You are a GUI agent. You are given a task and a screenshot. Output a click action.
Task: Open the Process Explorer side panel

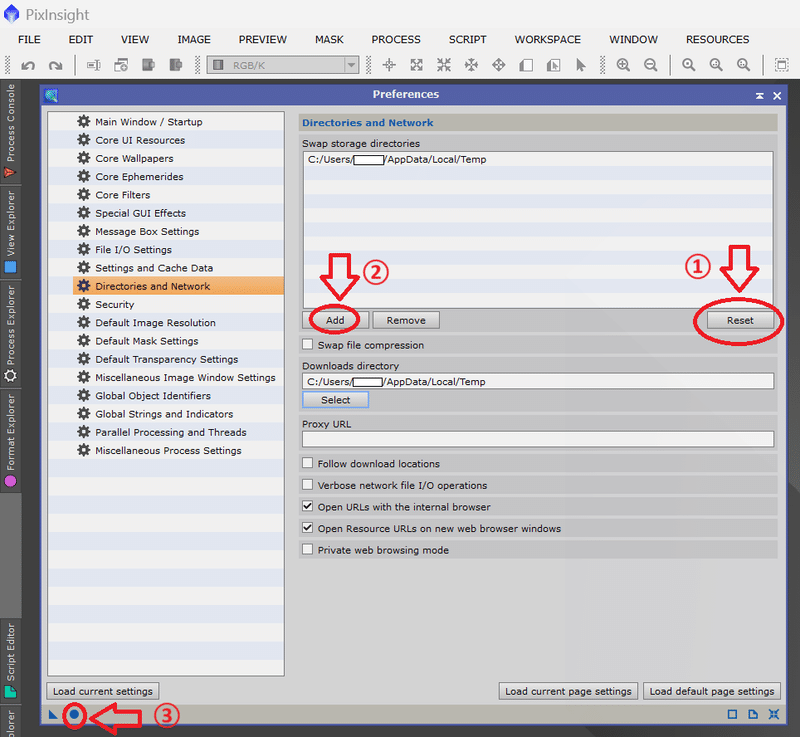click(x=10, y=333)
